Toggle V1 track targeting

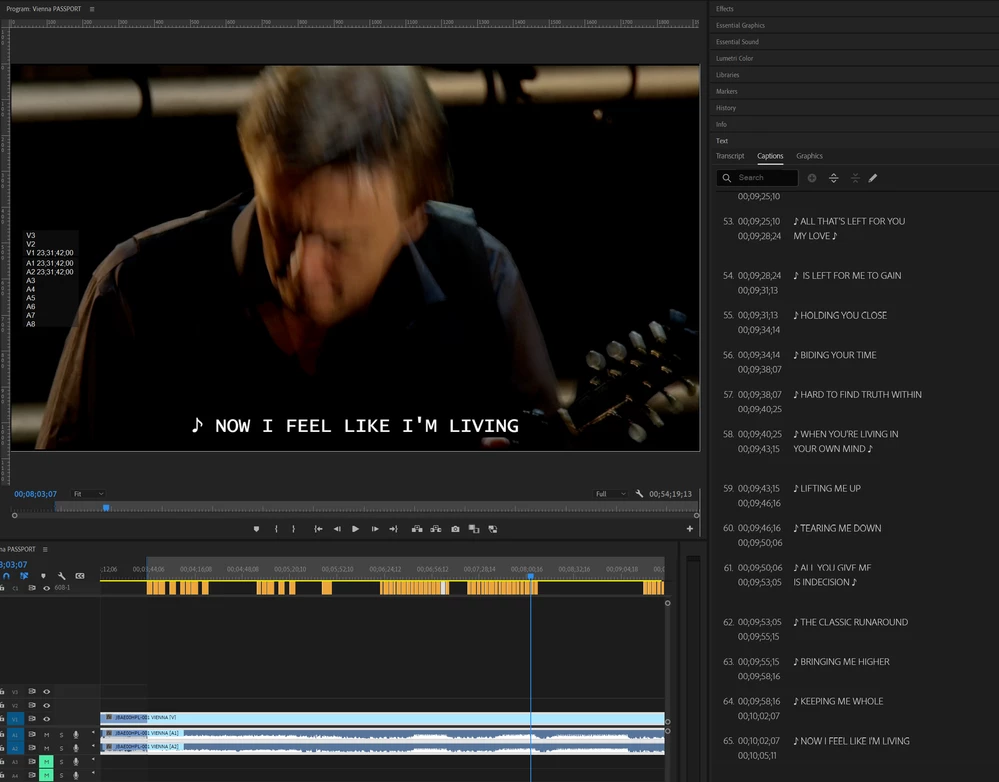coord(15,719)
